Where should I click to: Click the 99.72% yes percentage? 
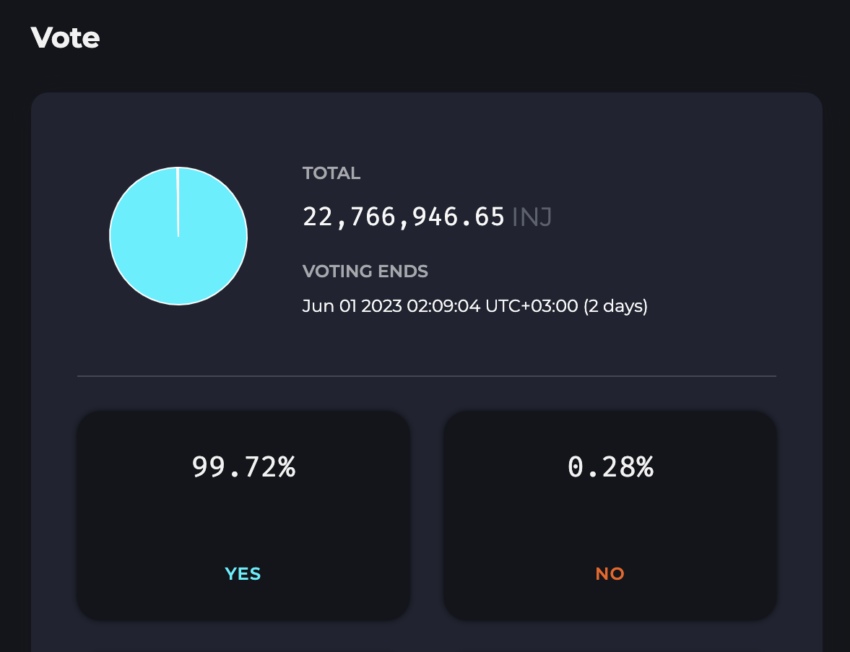(x=243, y=467)
